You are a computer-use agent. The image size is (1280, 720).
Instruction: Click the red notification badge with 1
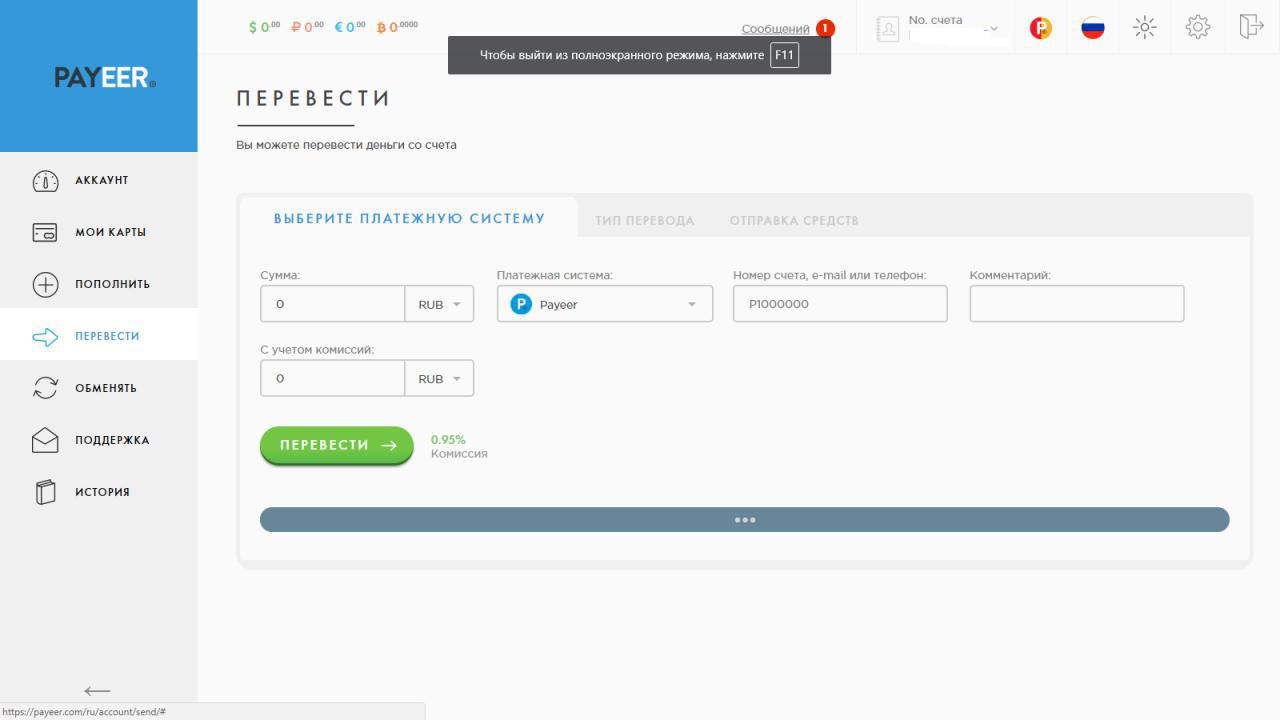coord(825,28)
